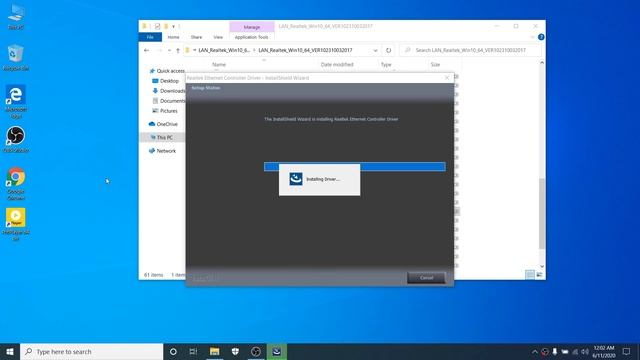The width and height of the screenshot is (640, 360).
Task: Click the Explorer vertical scrollbar
Action: (542, 213)
